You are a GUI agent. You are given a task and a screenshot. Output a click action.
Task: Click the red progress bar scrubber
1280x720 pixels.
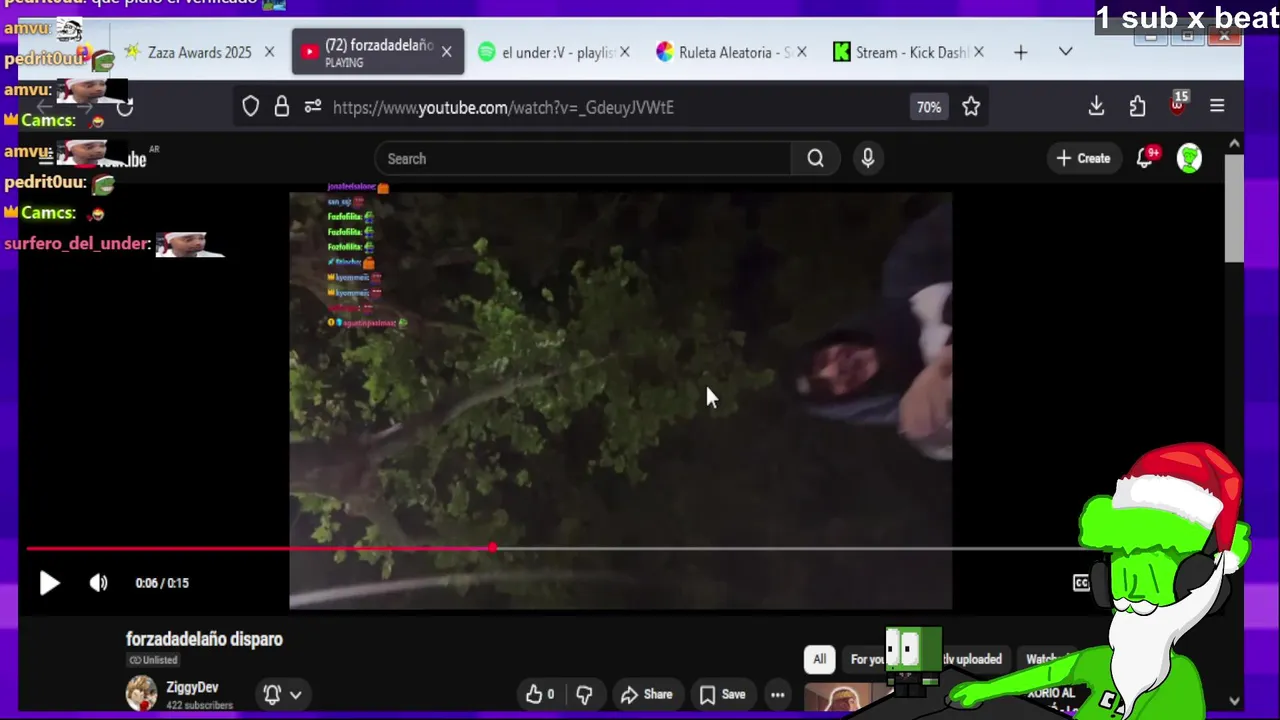point(492,548)
